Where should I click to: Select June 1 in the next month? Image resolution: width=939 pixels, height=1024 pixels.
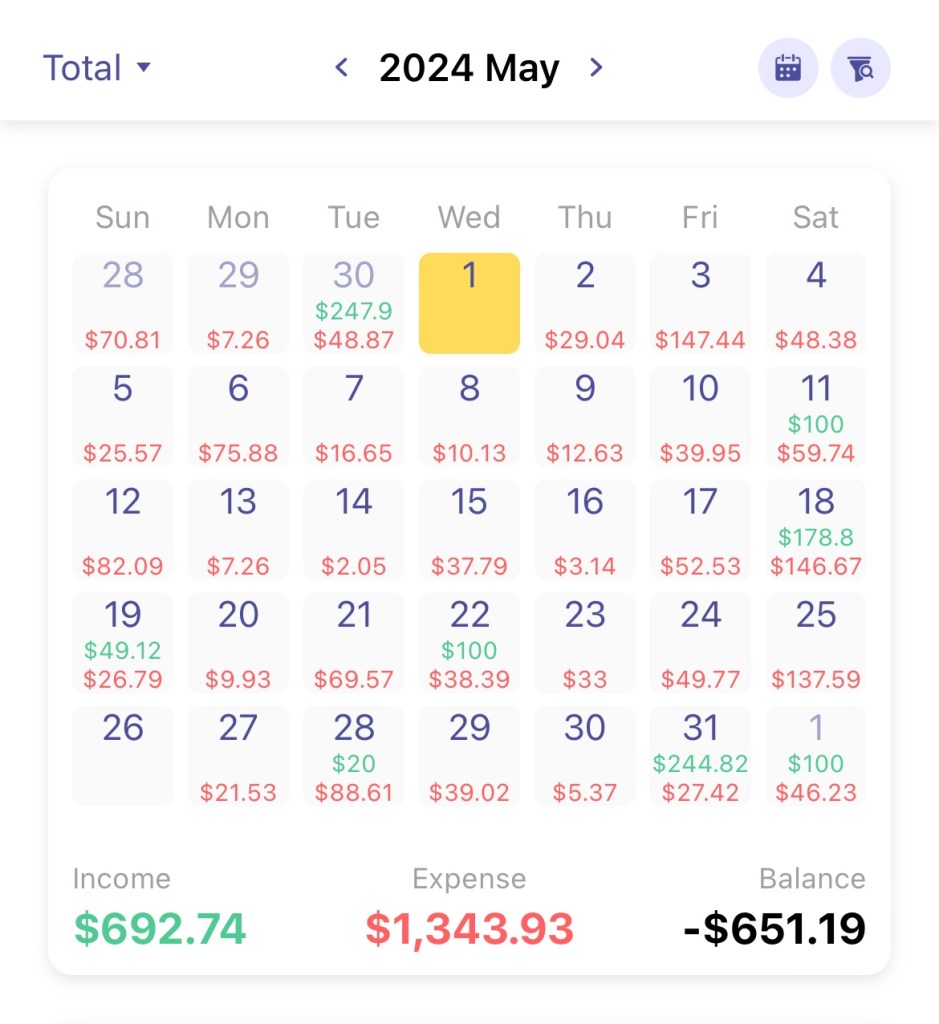click(816, 757)
